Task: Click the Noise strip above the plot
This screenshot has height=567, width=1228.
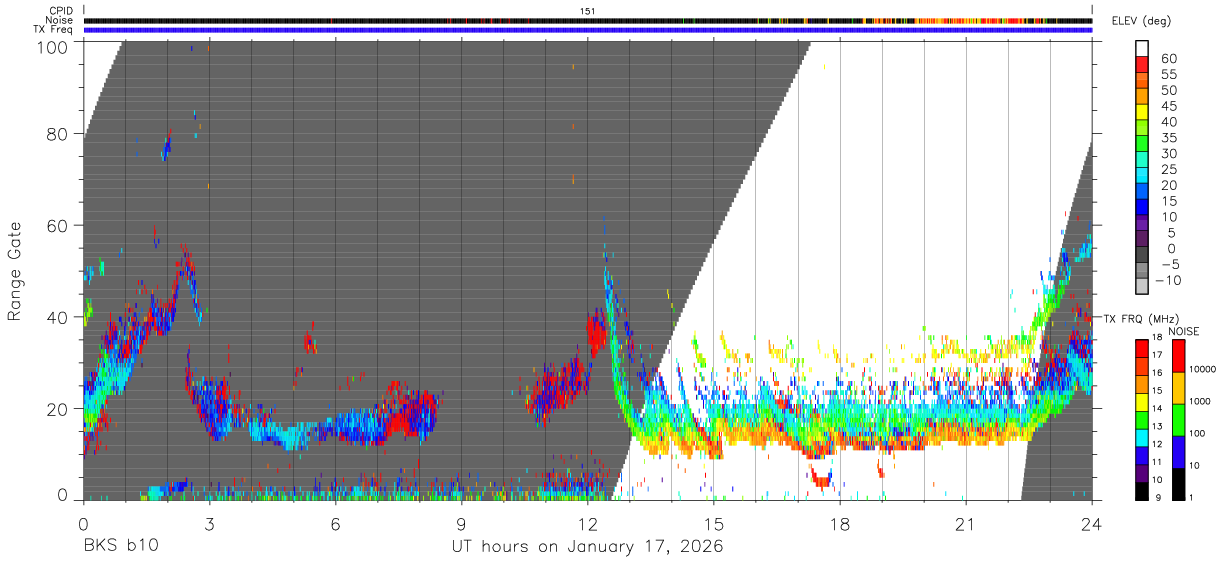Action: pos(588,20)
